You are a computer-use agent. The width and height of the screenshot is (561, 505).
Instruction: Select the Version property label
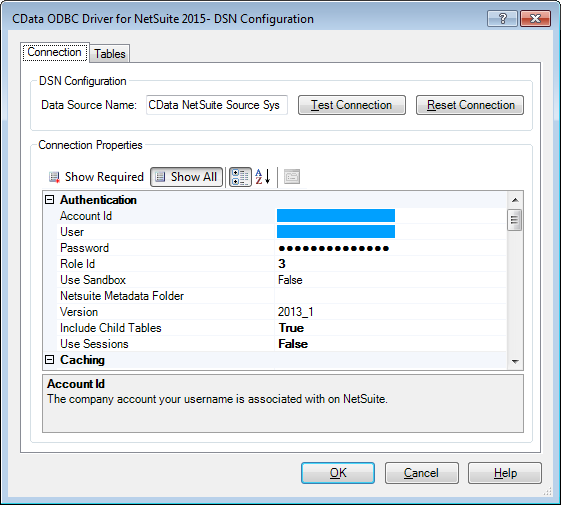(x=79, y=312)
